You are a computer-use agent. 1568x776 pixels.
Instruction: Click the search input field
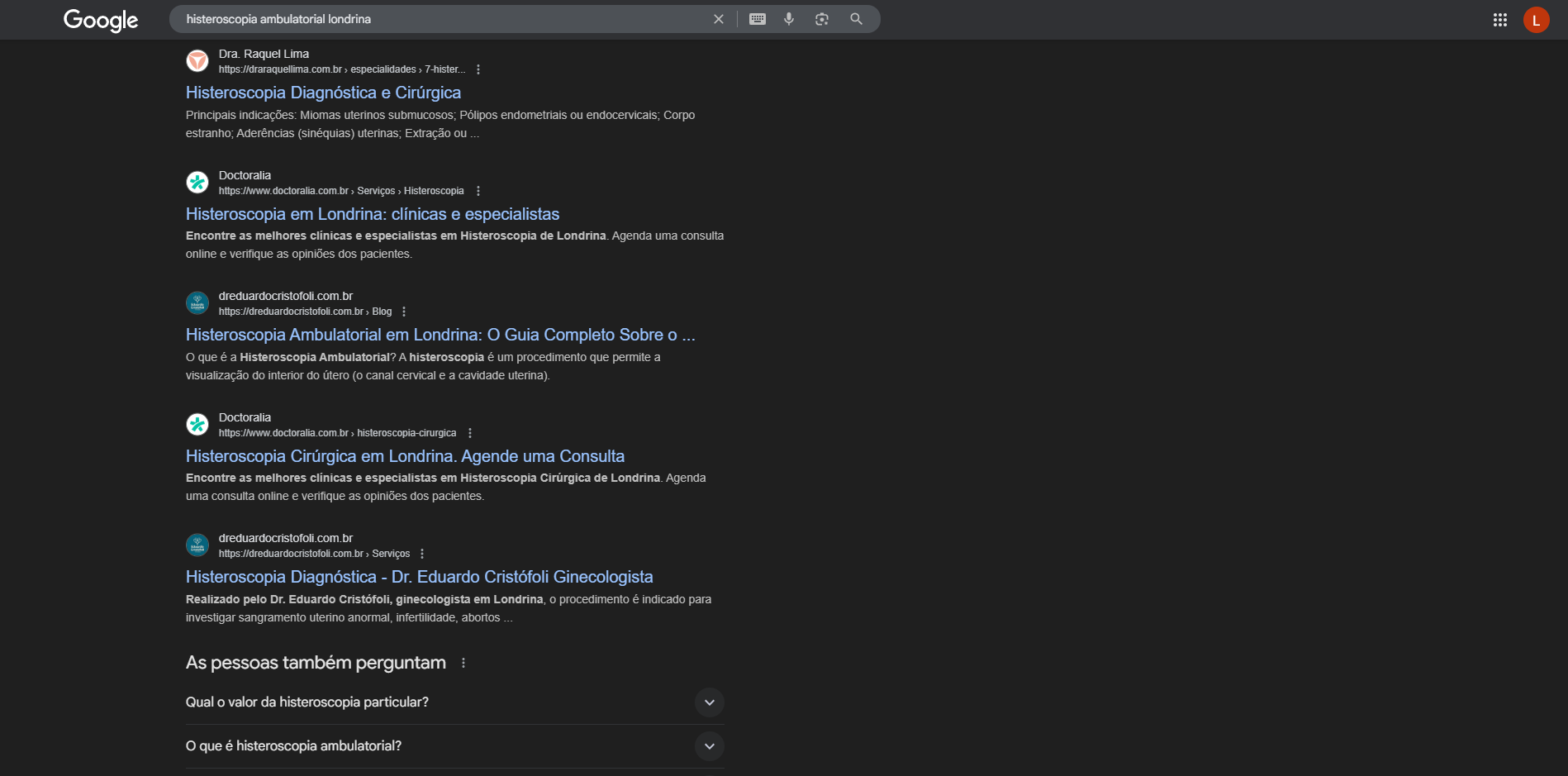(x=444, y=19)
